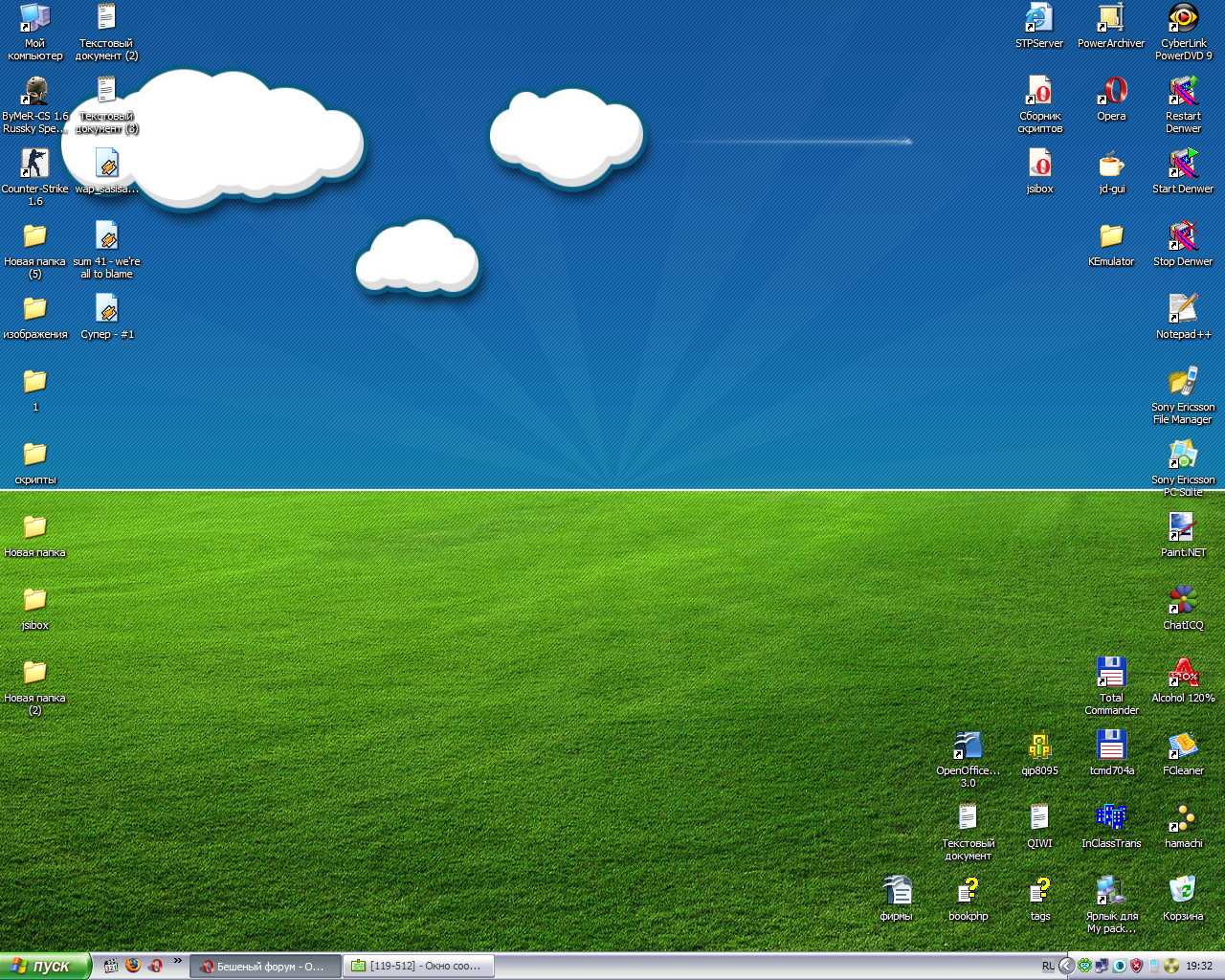
Task: Select the скрипты folder on desktop
Action: 34,456
